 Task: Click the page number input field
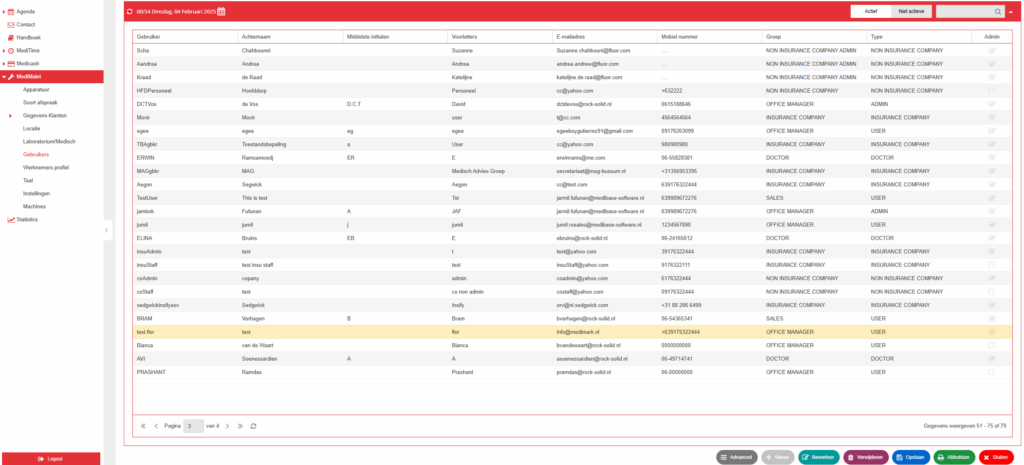tap(193, 426)
